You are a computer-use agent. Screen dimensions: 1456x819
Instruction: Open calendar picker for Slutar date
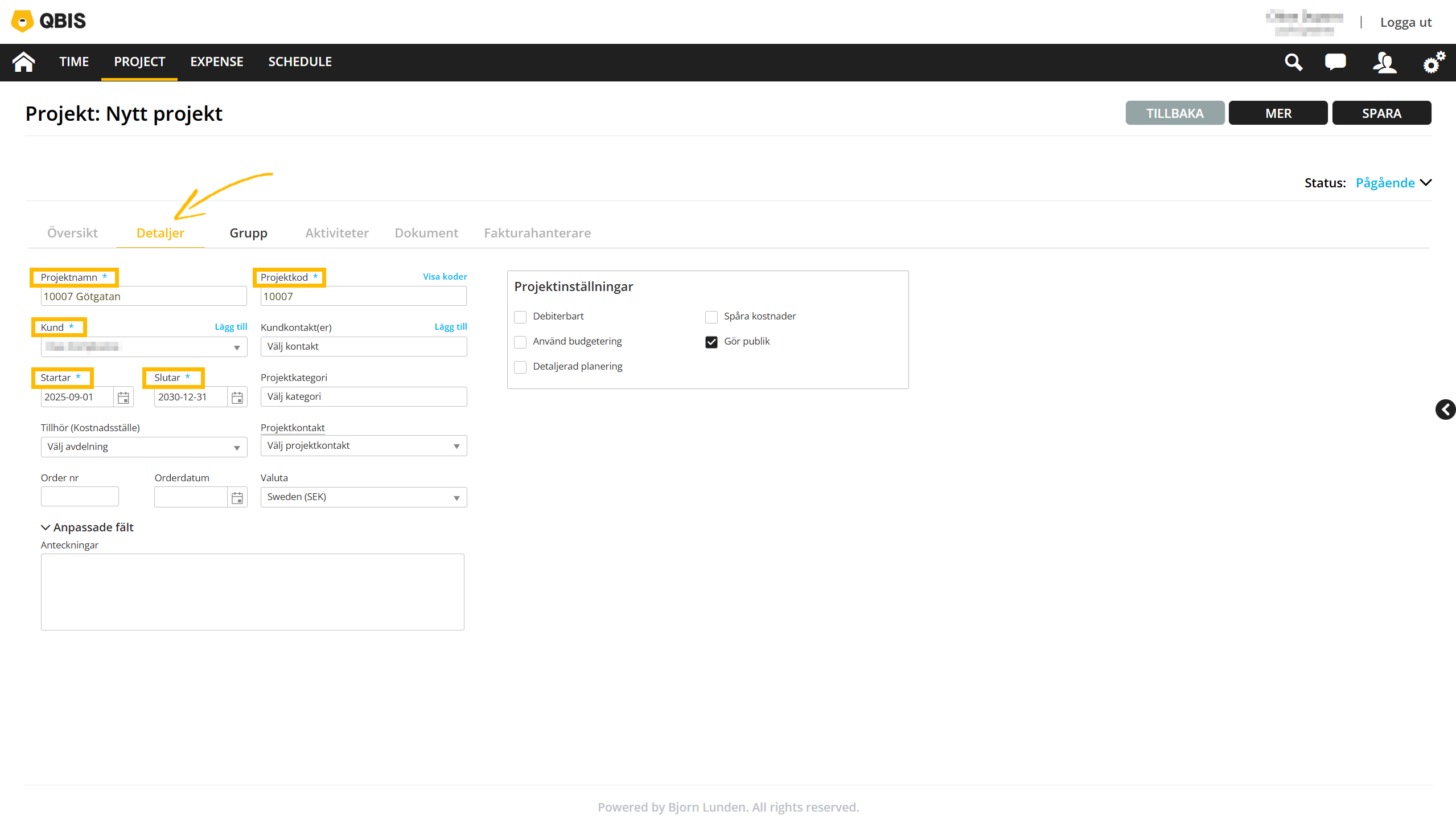[237, 397]
